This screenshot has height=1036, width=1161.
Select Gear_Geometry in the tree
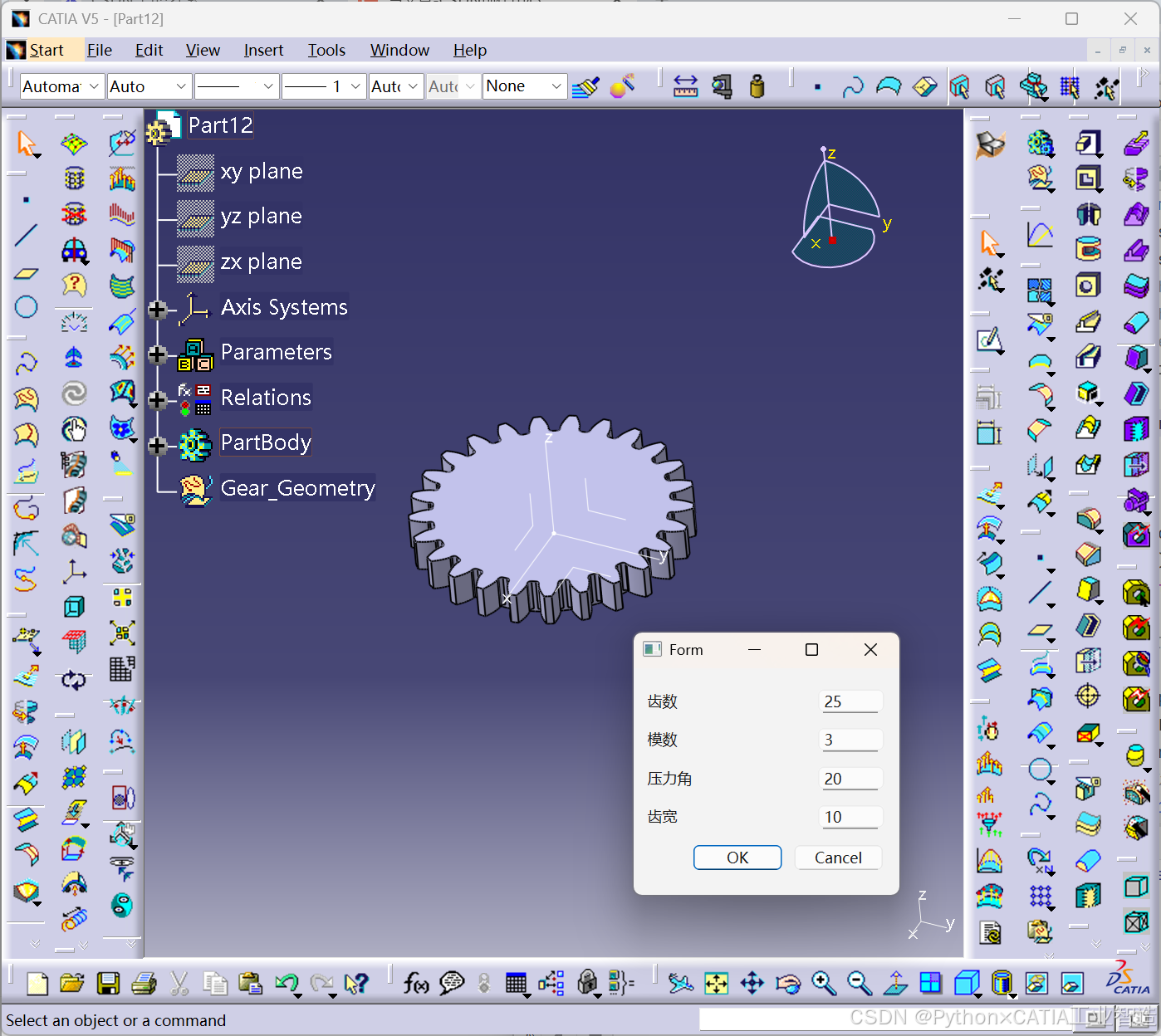pos(298,488)
